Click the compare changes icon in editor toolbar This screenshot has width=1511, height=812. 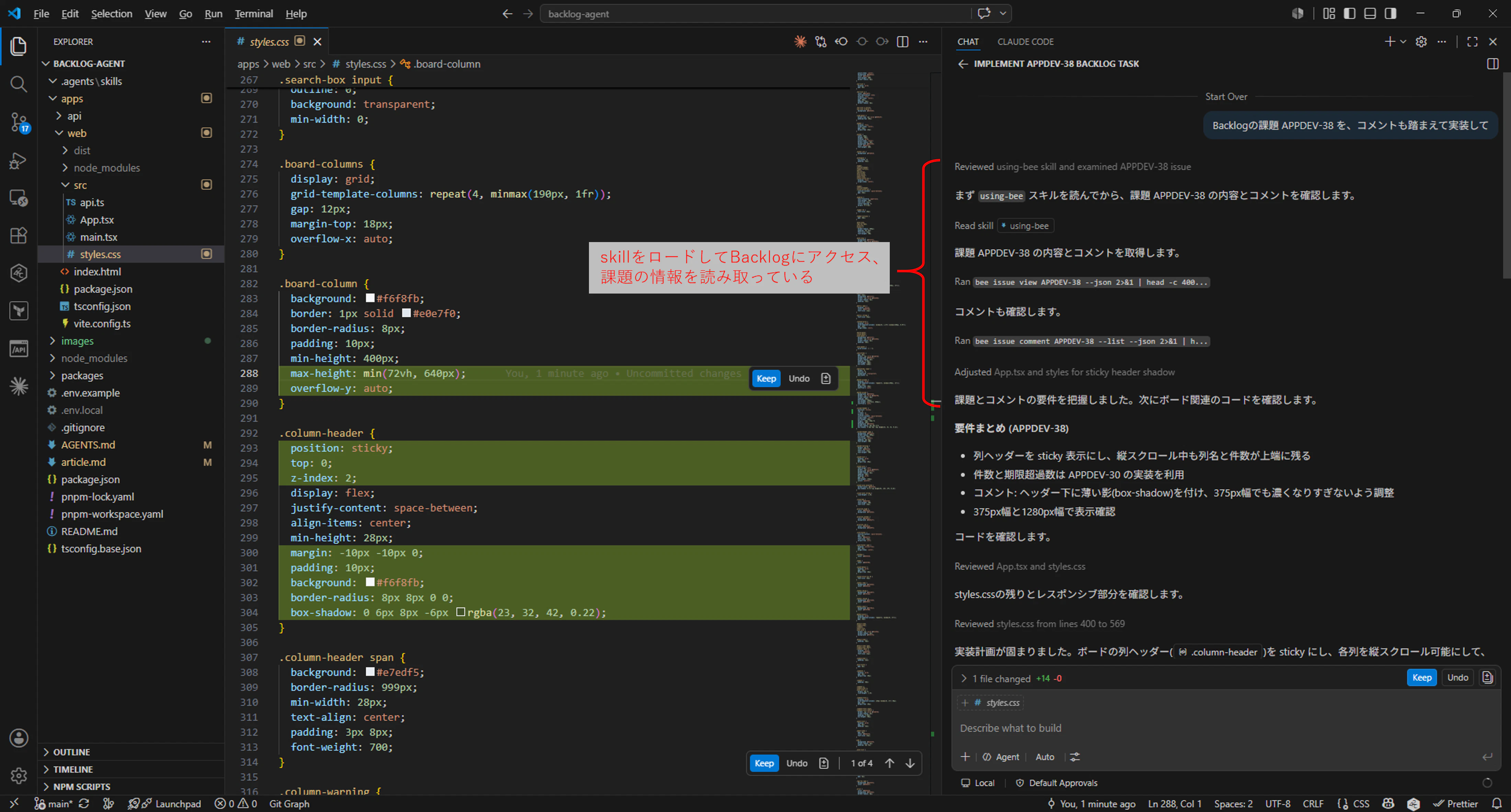[x=821, y=42]
